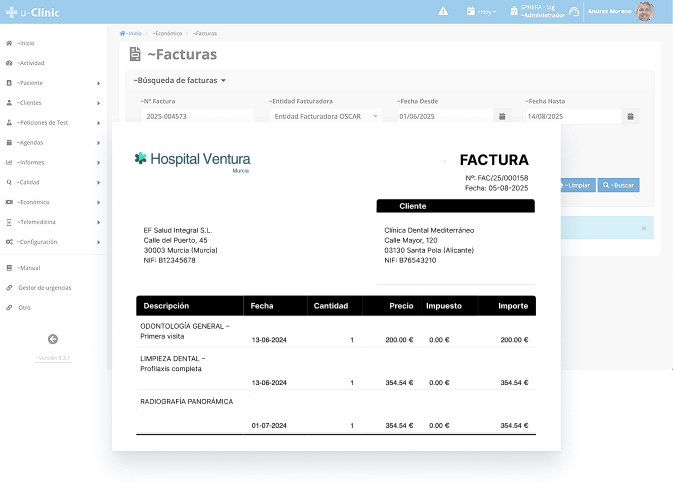Click the warning alert triangle icon
This screenshot has width=673, height=491.
click(443, 11)
